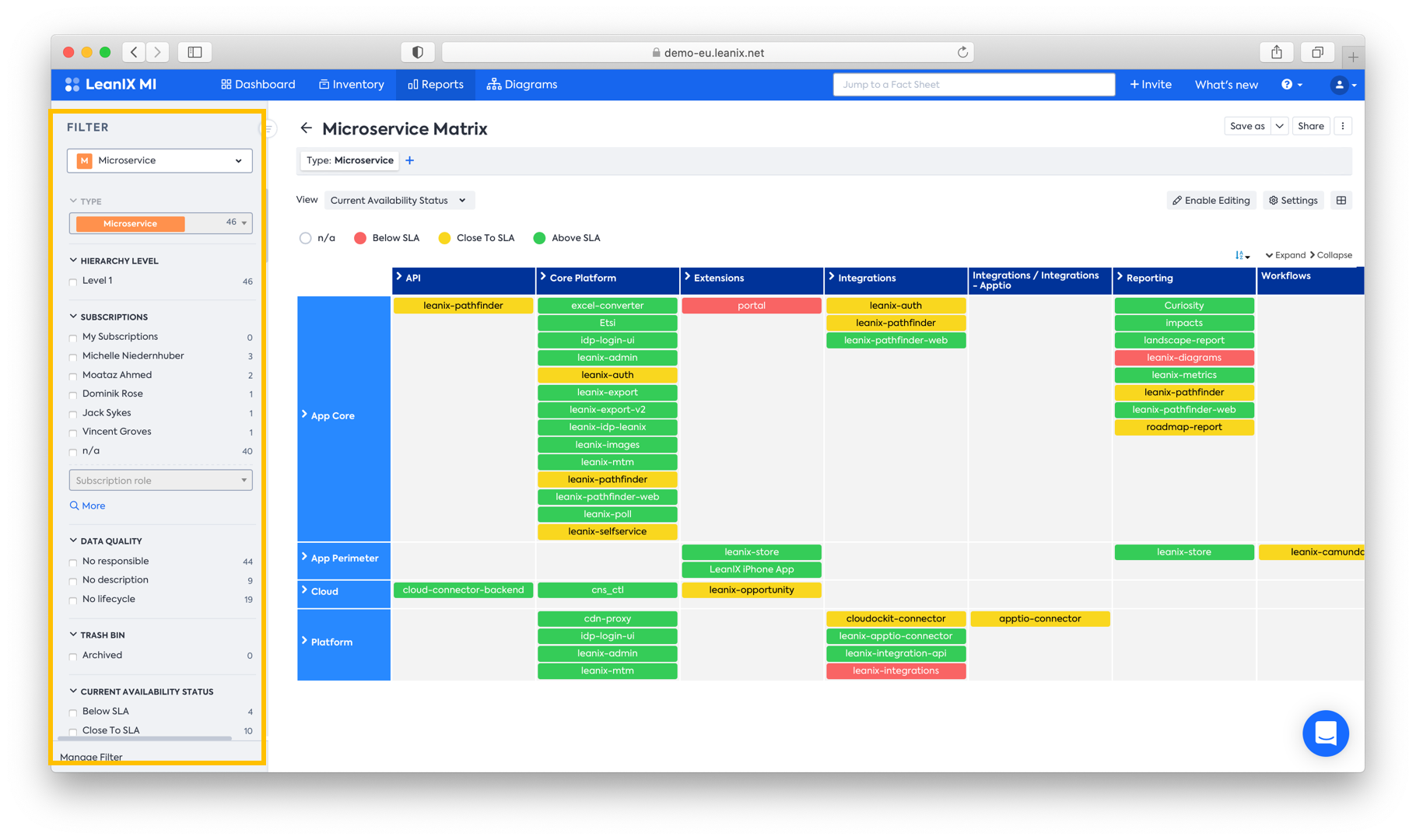
Task: Click the green Above SLA legend swatch
Action: click(x=539, y=238)
